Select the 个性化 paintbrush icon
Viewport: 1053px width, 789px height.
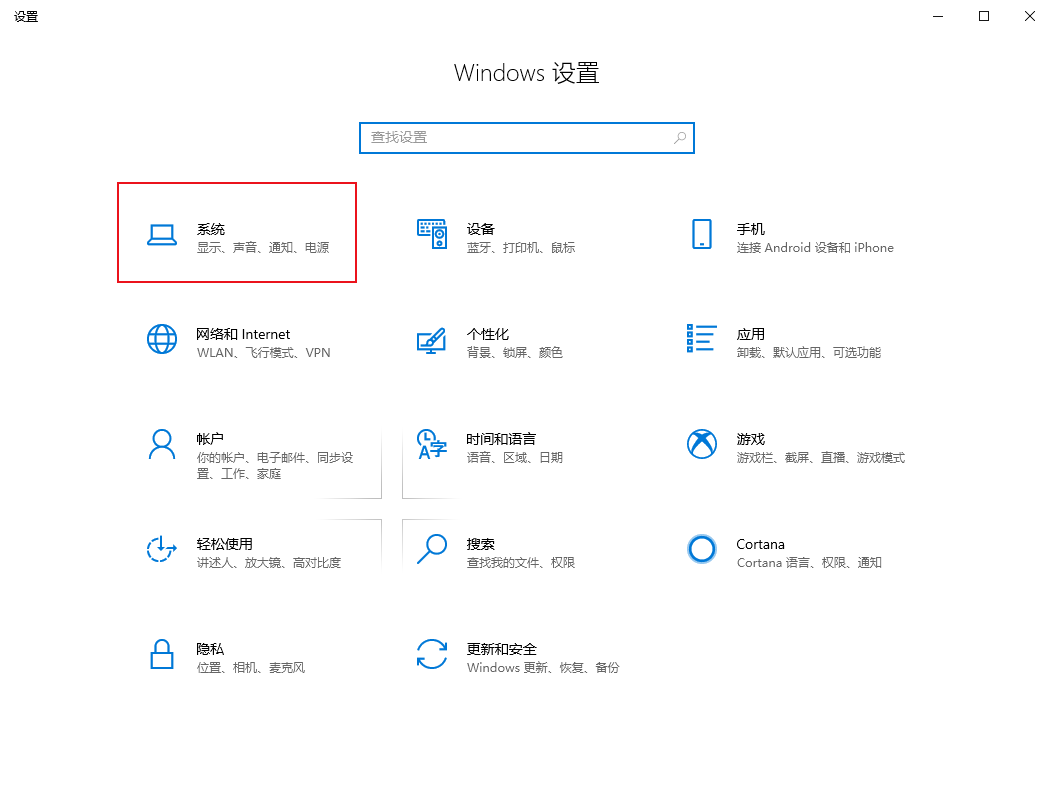432,340
